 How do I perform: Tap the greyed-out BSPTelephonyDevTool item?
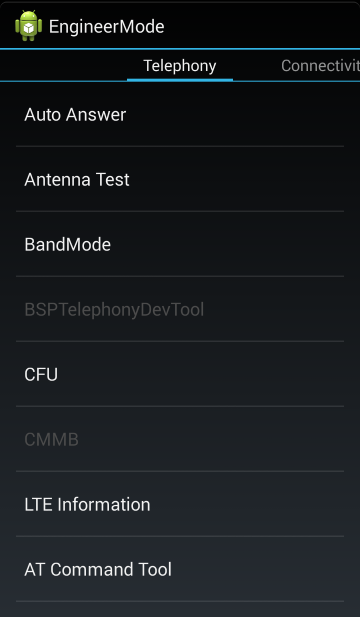[x=180, y=309]
